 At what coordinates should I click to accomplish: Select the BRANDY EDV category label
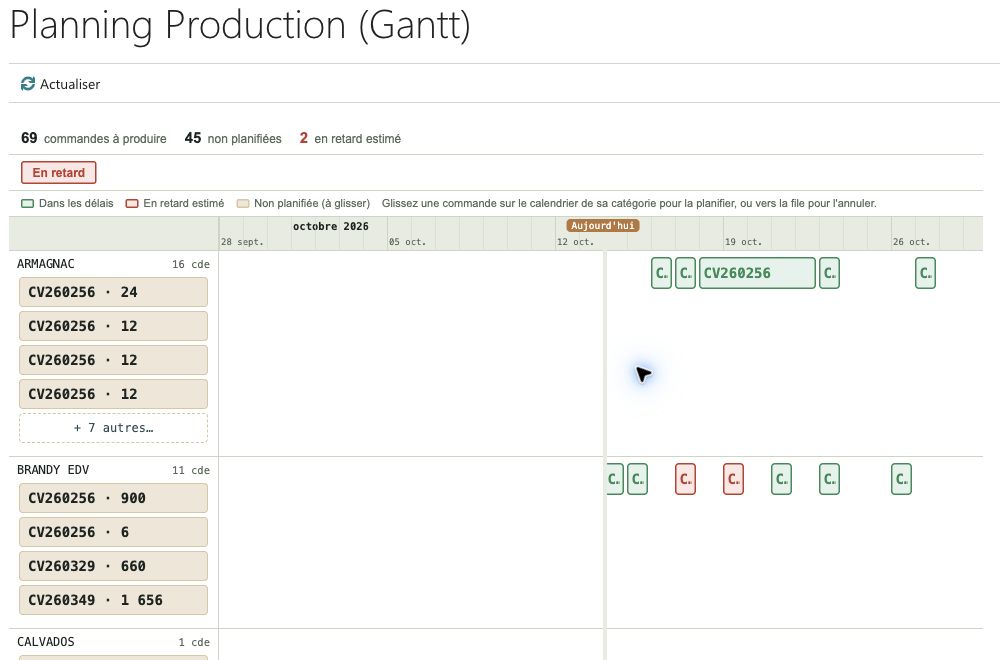pyautogui.click(x=53, y=470)
